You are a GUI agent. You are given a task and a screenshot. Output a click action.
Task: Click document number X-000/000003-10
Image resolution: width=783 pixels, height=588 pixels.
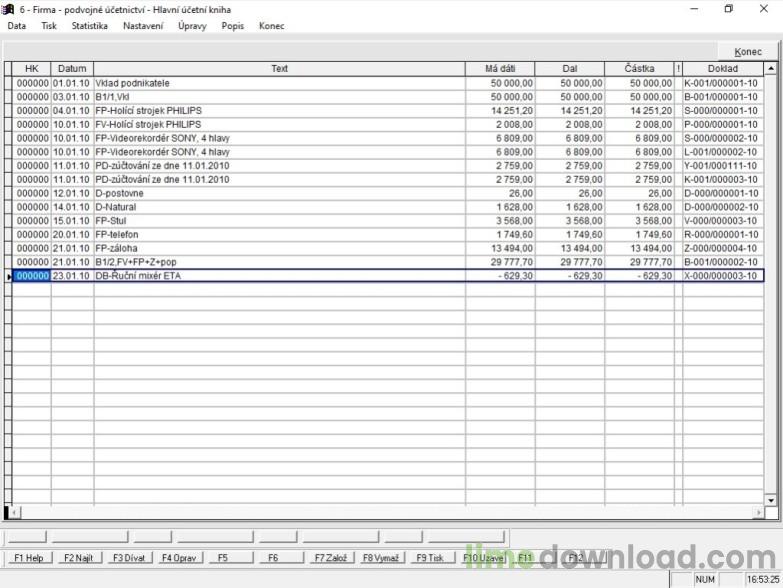721,276
